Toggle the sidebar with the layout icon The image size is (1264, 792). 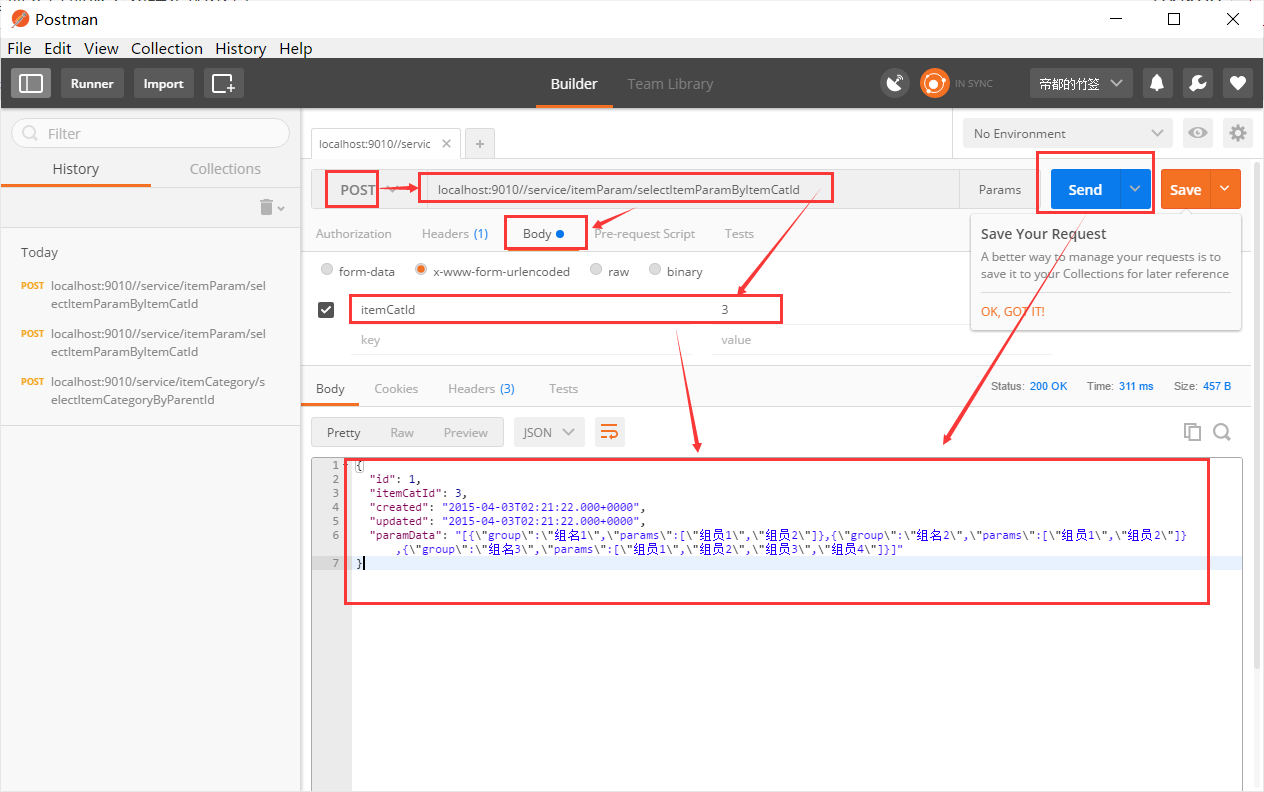click(x=31, y=83)
